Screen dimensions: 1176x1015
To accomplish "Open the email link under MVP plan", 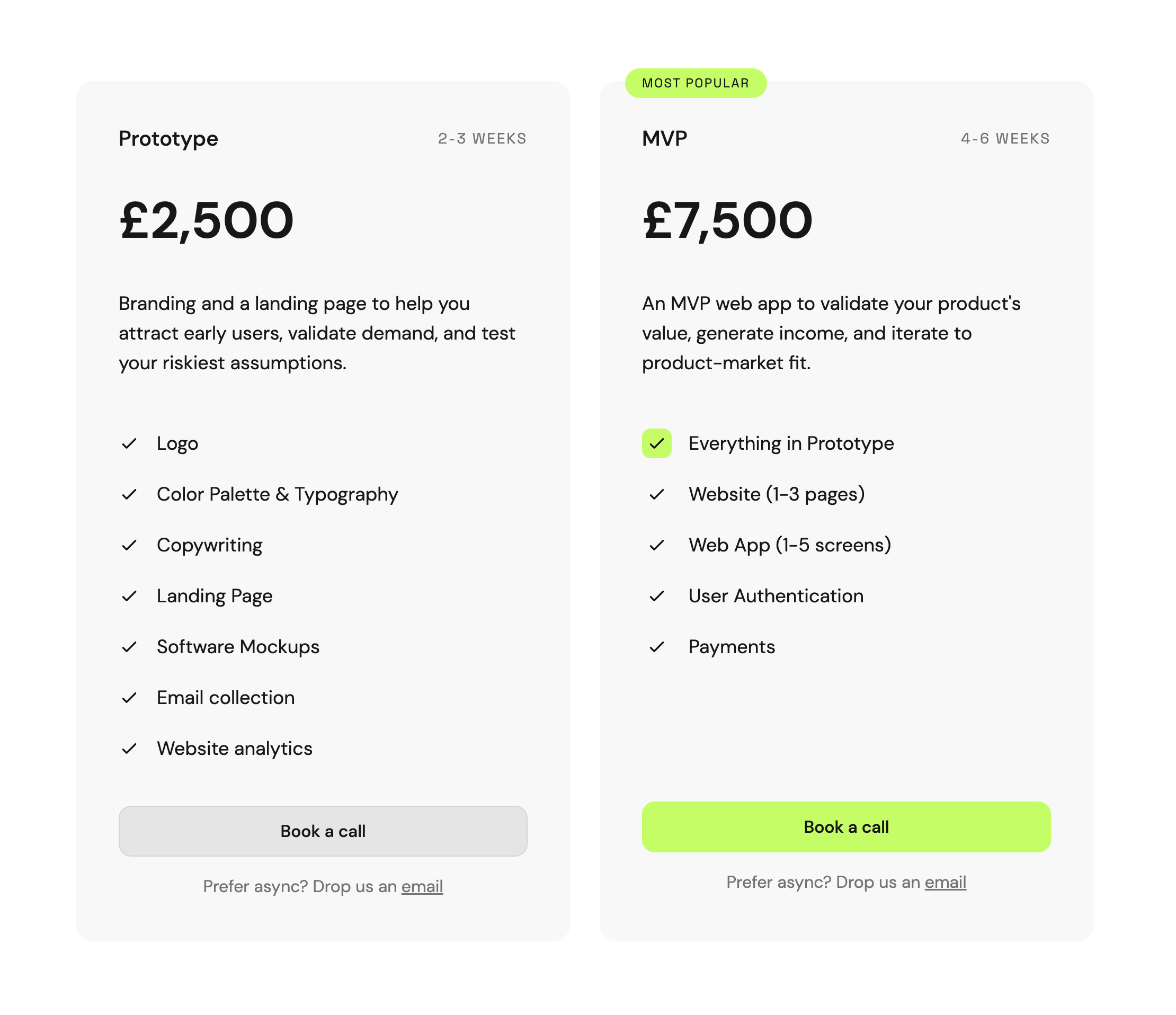I will point(945,882).
